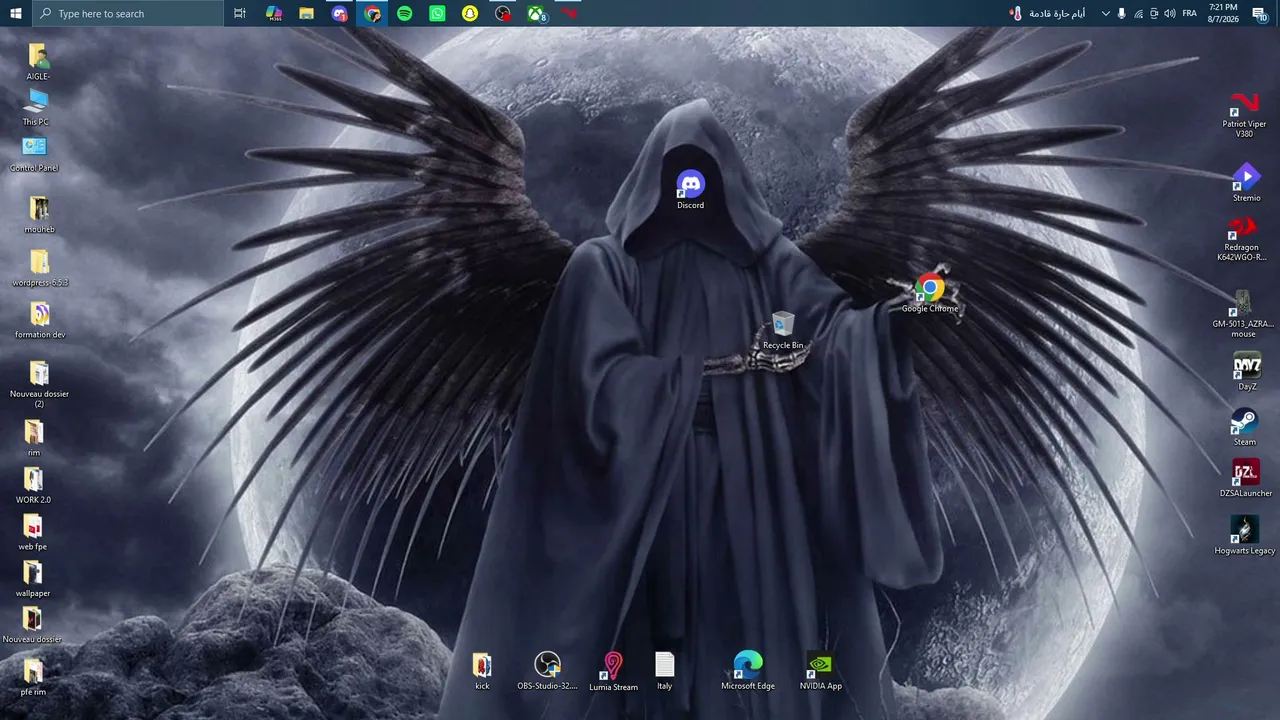Image resolution: width=1280 pixels, height=720 pixels.
Task: Select the WORK 2.0 folder
Action: tap(33, 485)
